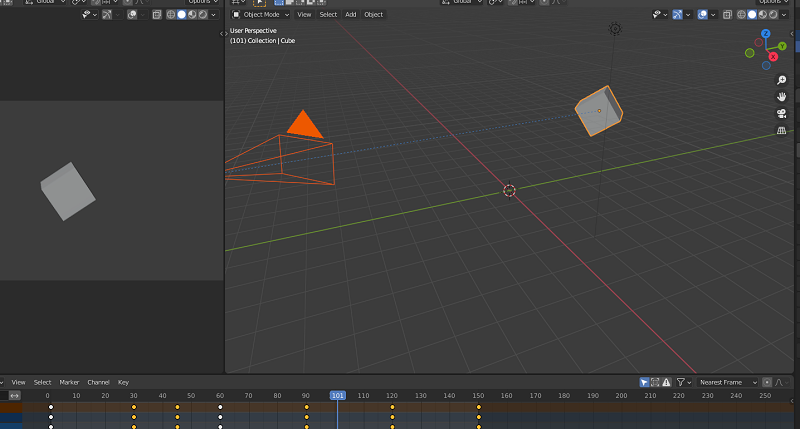Viewport: 800px width, 429px height.
Task: Toggle X-ray in left viewport
Action: pos(157,15)
